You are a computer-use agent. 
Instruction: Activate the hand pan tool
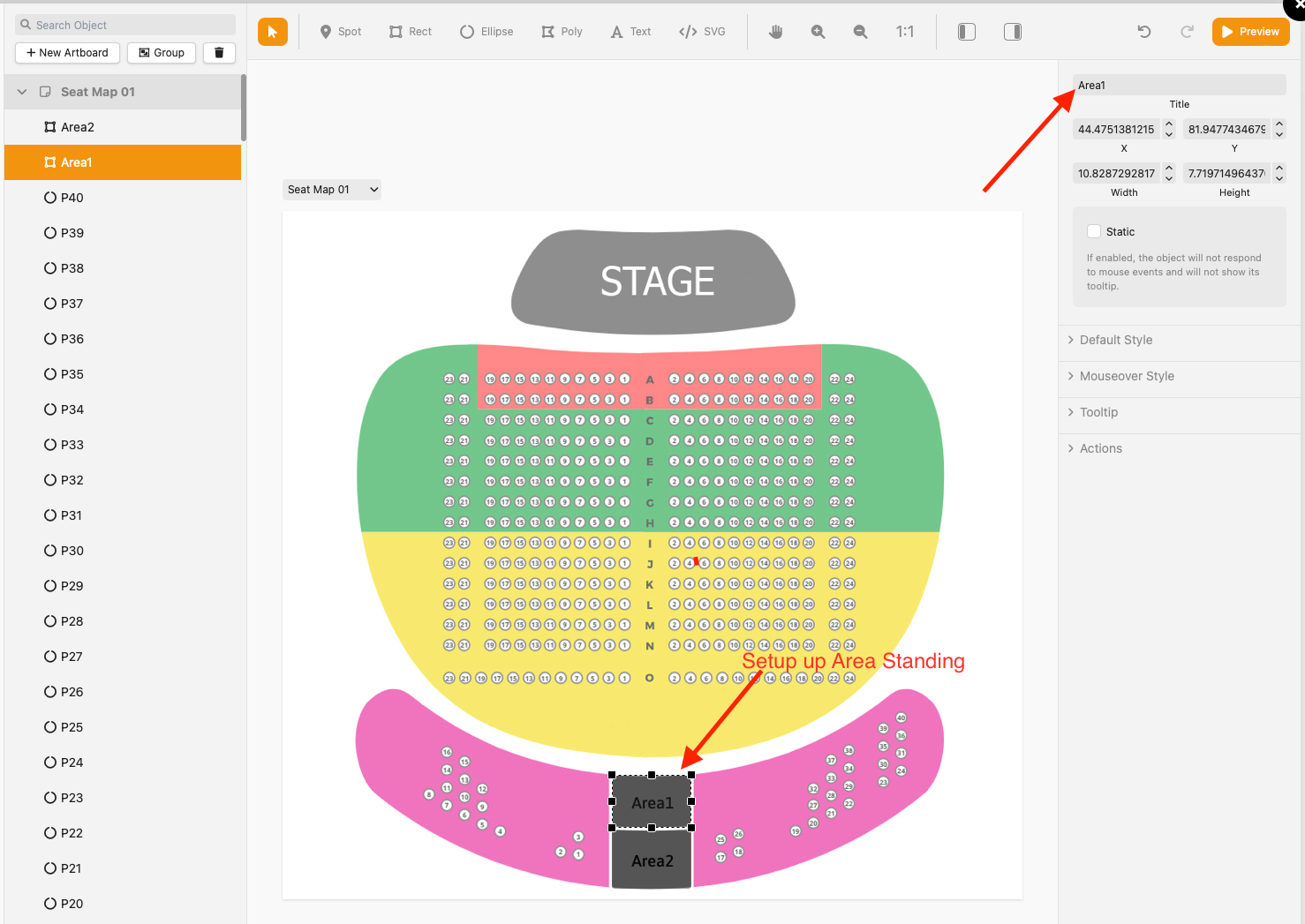776,32
